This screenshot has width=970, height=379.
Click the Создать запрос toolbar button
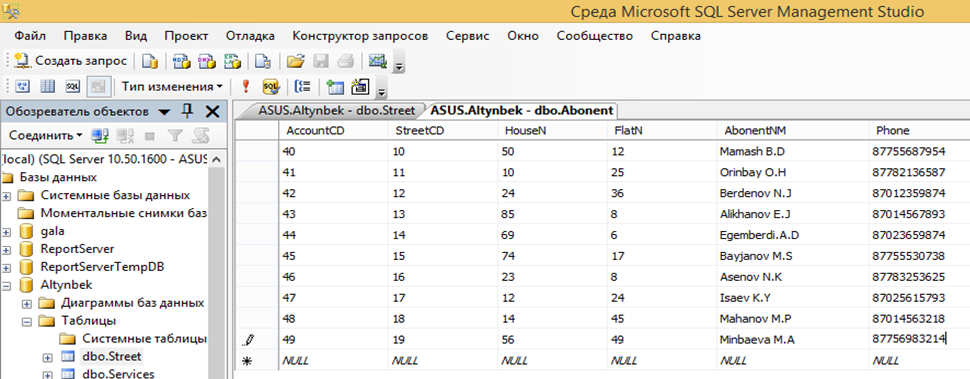71,61
